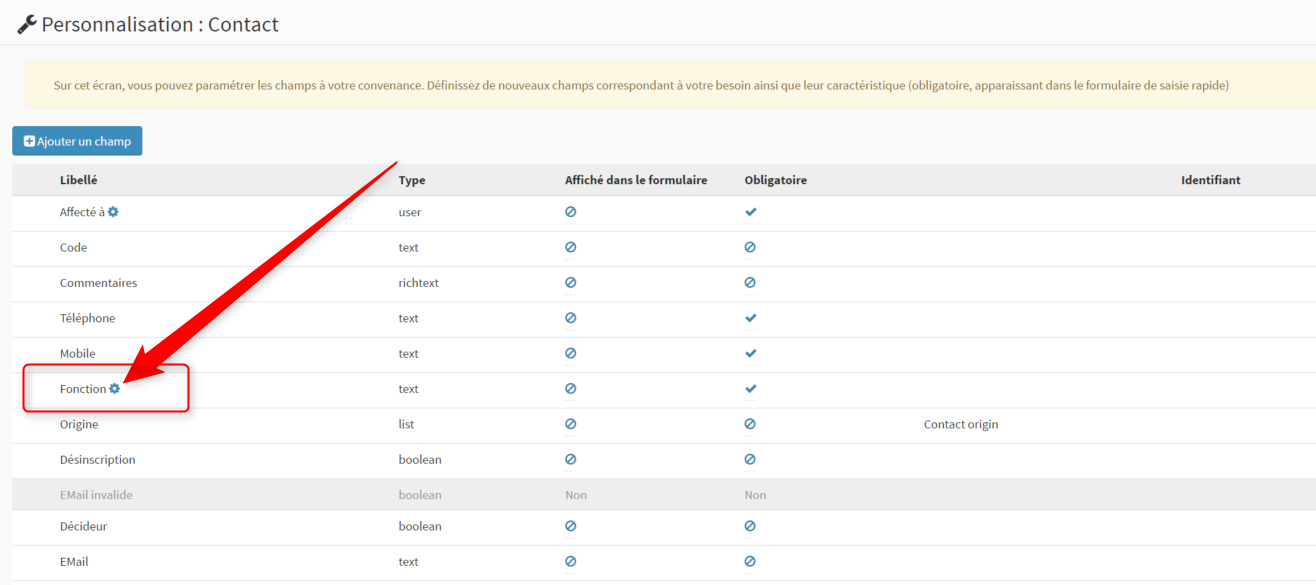Toggle form display for the Commentaires row
The width and height of the screenshot is (1316, 585).
point(570,283)
